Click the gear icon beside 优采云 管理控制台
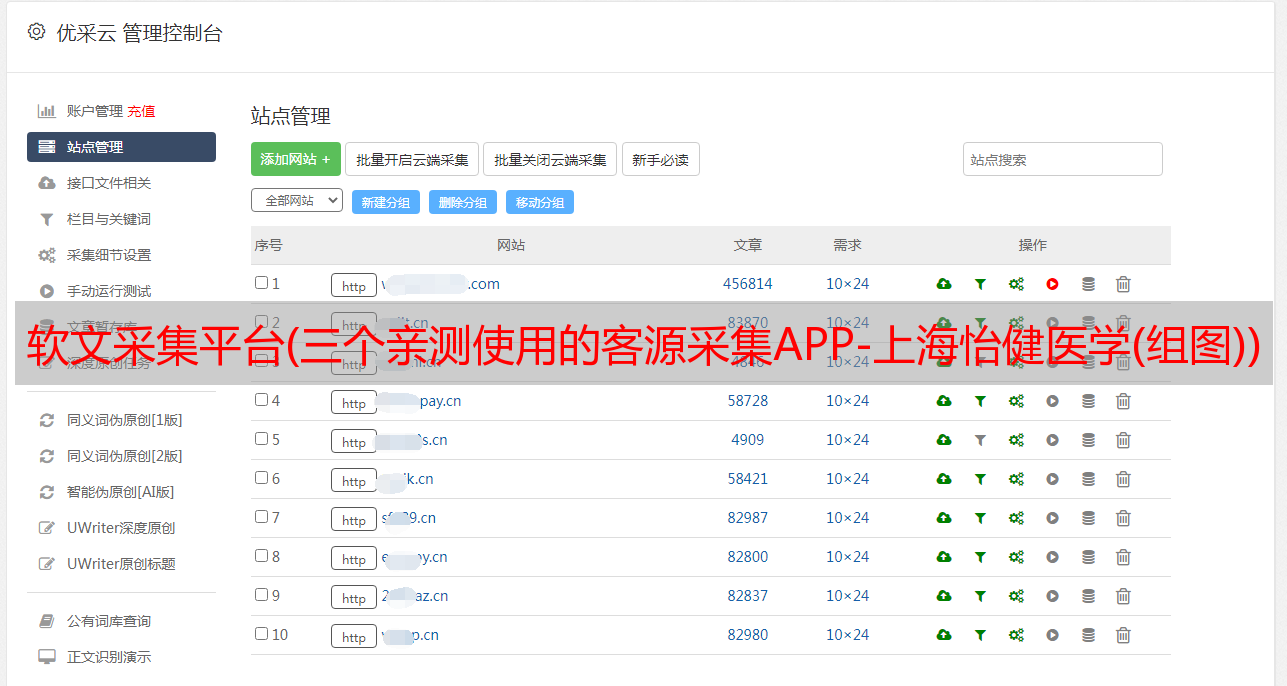Screen dimensions: 1287x686 (36, 32)
